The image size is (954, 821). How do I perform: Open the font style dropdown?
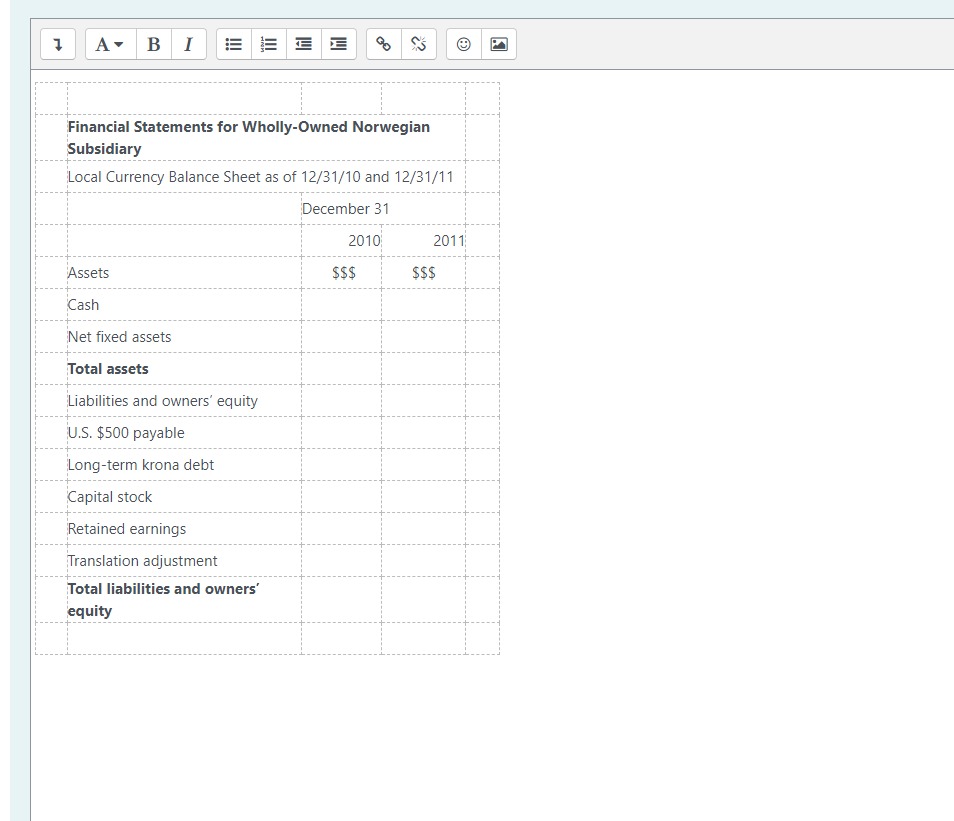pos(109,44)
